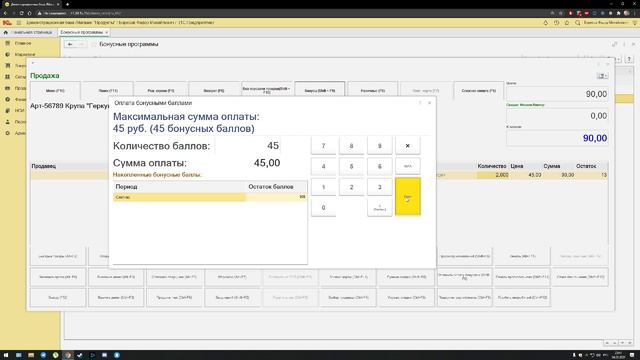Image resolution: width=640 pixels, height=360 pixels.
Task: Open search magnifier in 1C header
Action: click(578, 23)
